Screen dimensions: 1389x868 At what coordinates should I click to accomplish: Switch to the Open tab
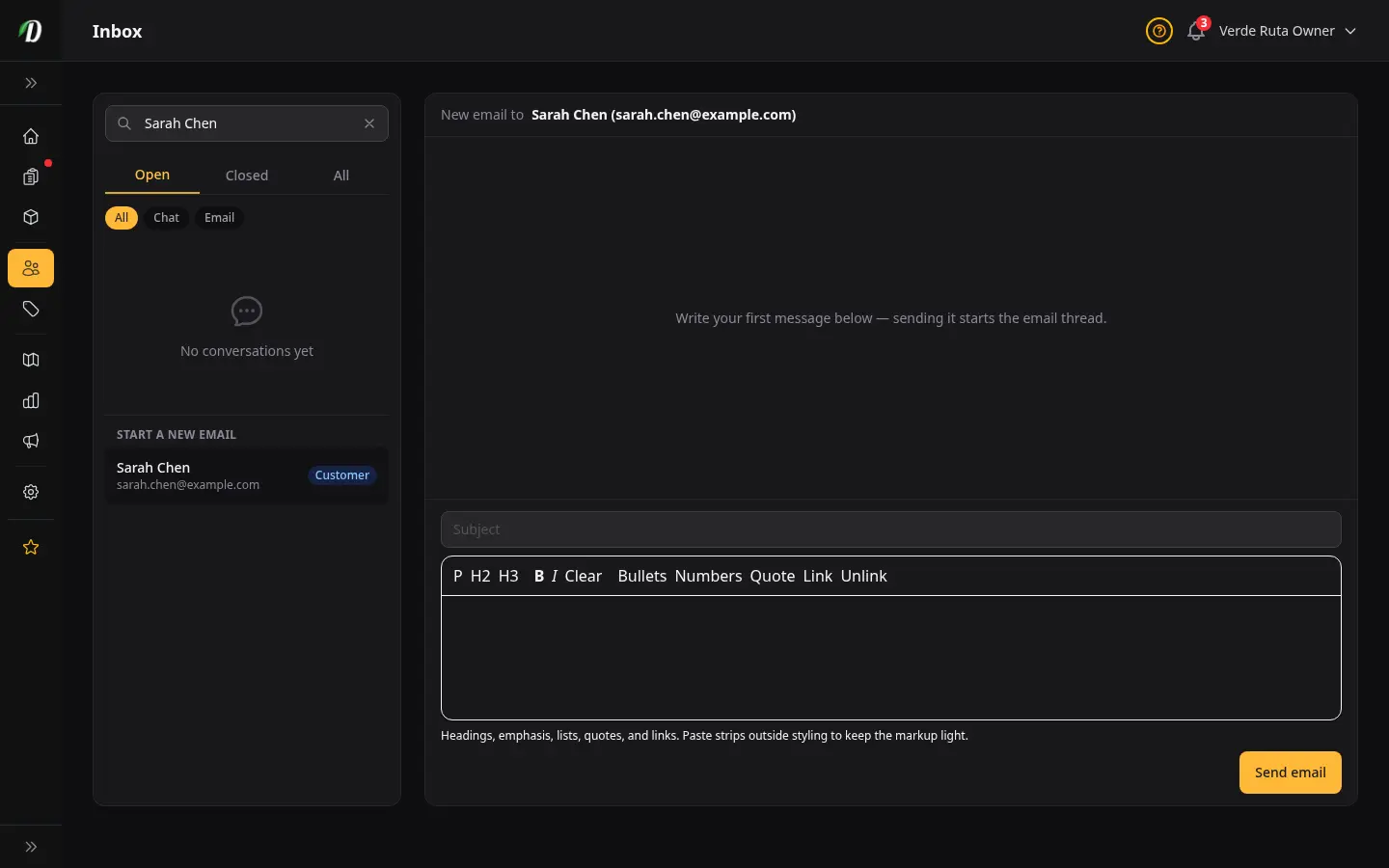152,175
